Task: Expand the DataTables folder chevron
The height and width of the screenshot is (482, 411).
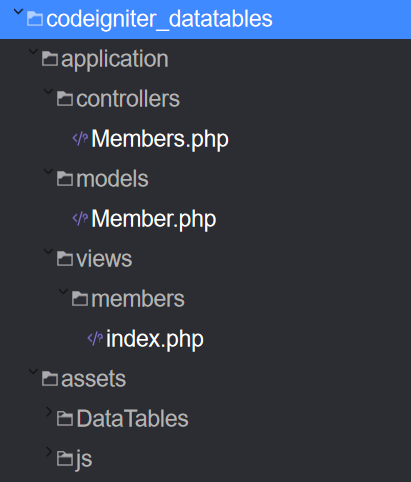Action: point(49,412)
